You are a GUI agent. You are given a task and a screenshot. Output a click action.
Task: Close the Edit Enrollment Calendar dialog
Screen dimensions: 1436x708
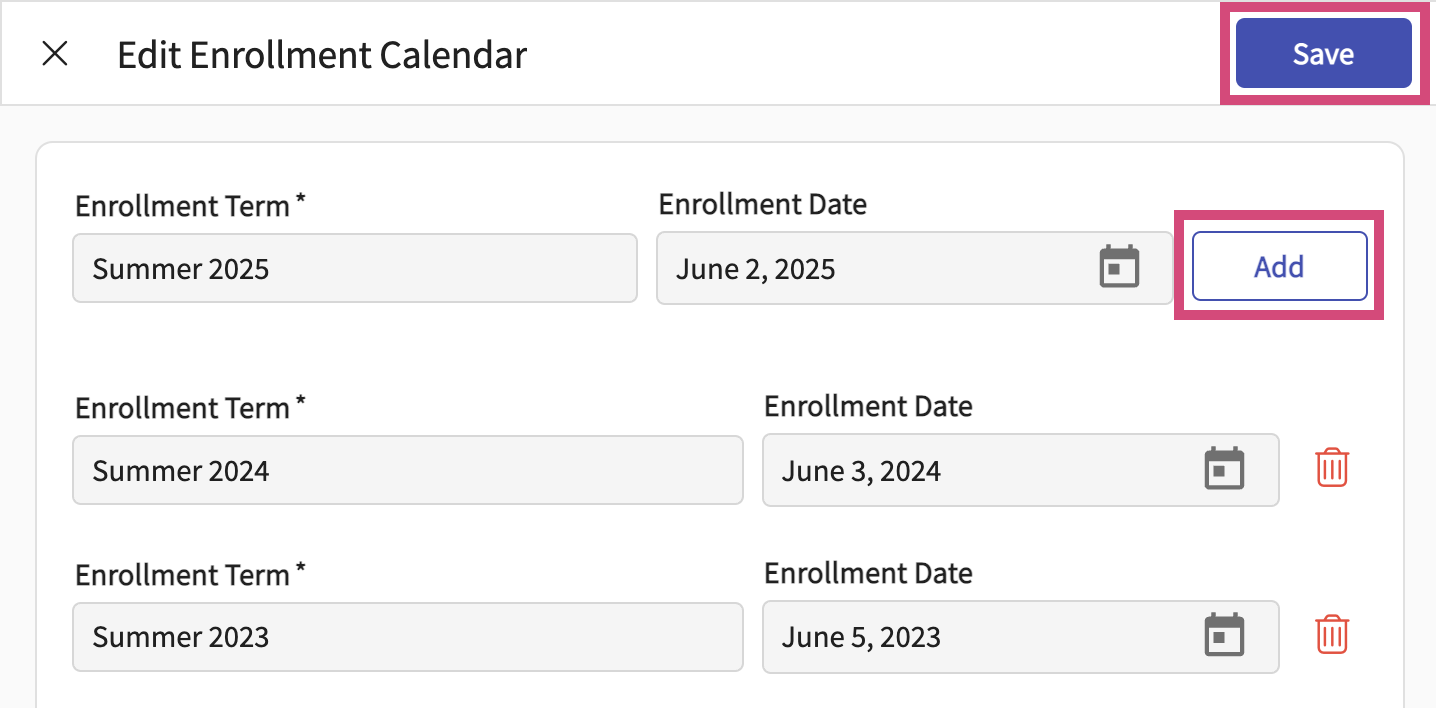pyautogui.click(x=55, y=54)
